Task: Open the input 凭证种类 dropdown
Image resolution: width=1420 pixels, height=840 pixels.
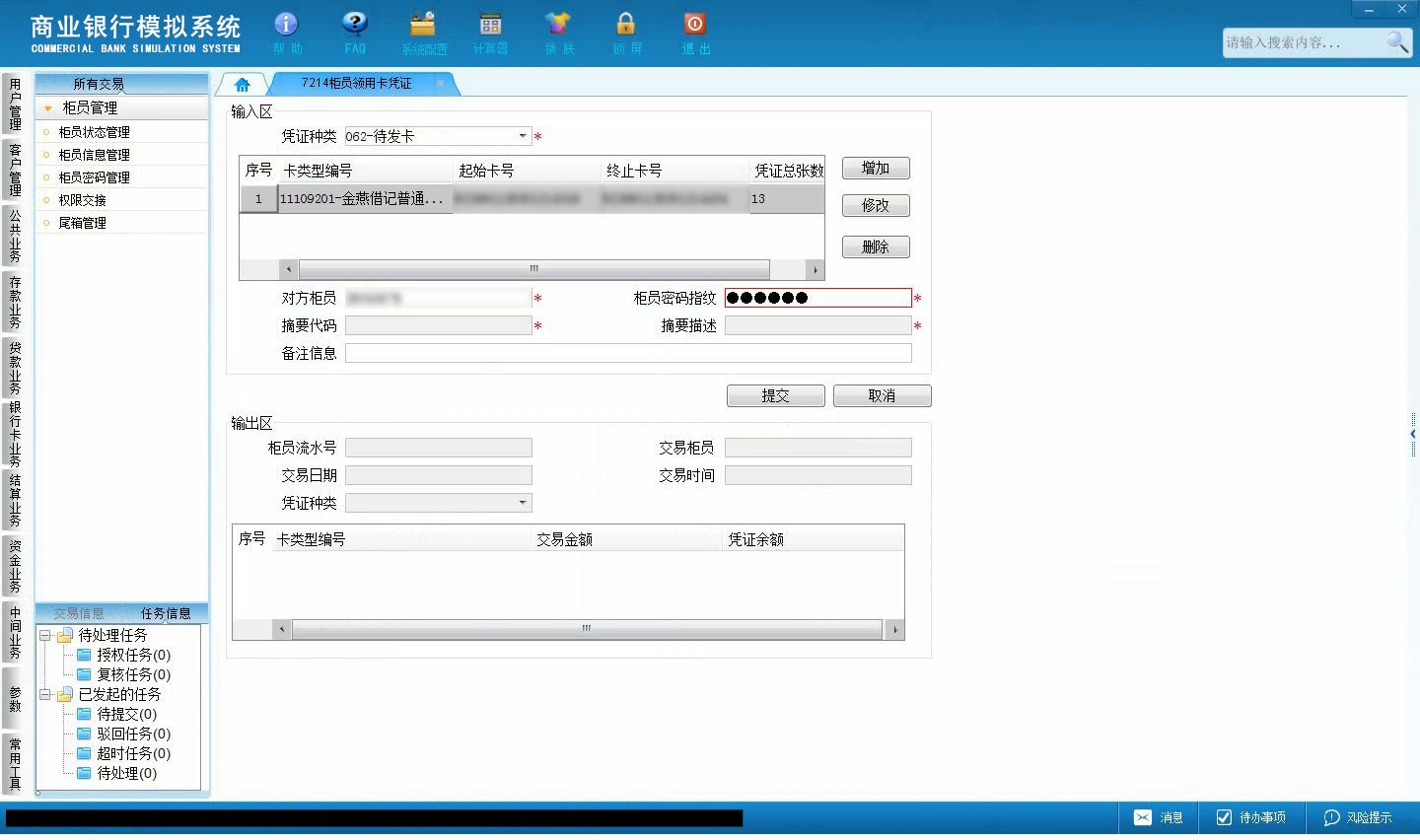Action: [x=523, y=136]
